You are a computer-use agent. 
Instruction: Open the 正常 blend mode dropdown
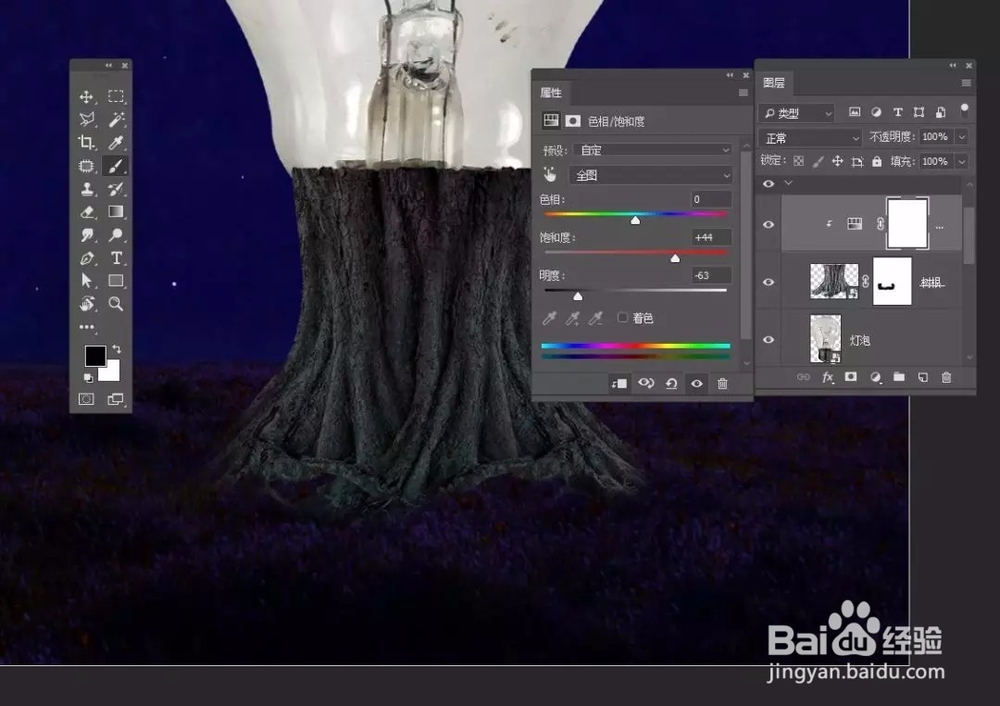pyautogui.click(x=810, y=138)
